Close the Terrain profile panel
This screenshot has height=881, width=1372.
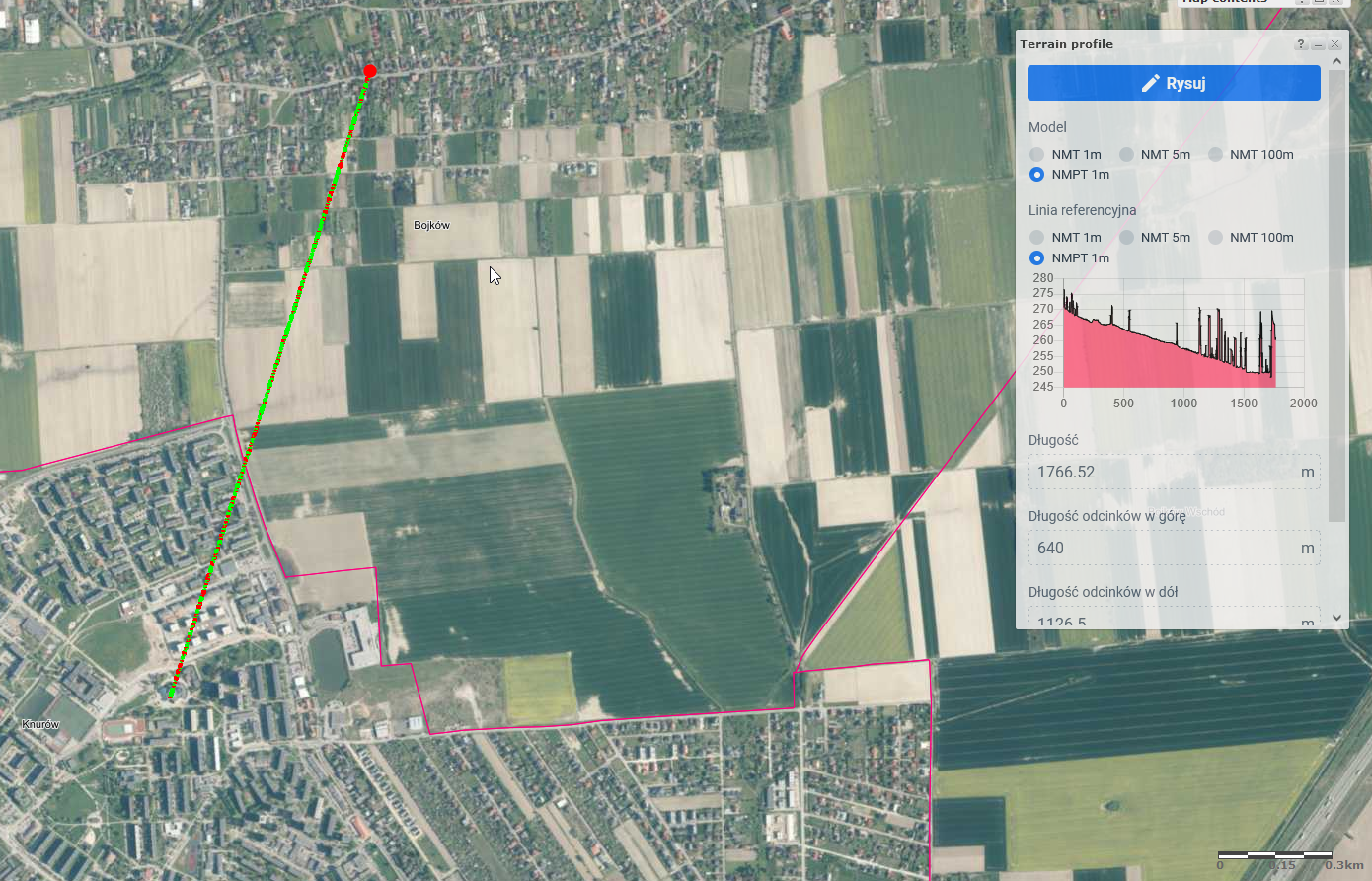coord(1334,44)
